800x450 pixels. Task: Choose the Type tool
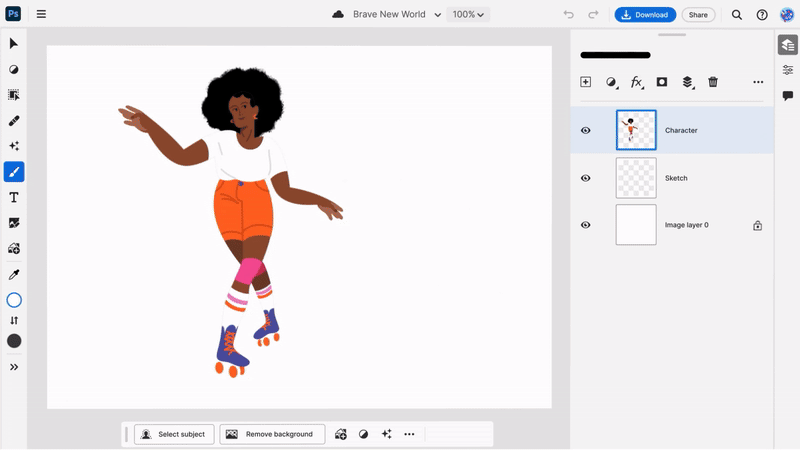[14, 198]
